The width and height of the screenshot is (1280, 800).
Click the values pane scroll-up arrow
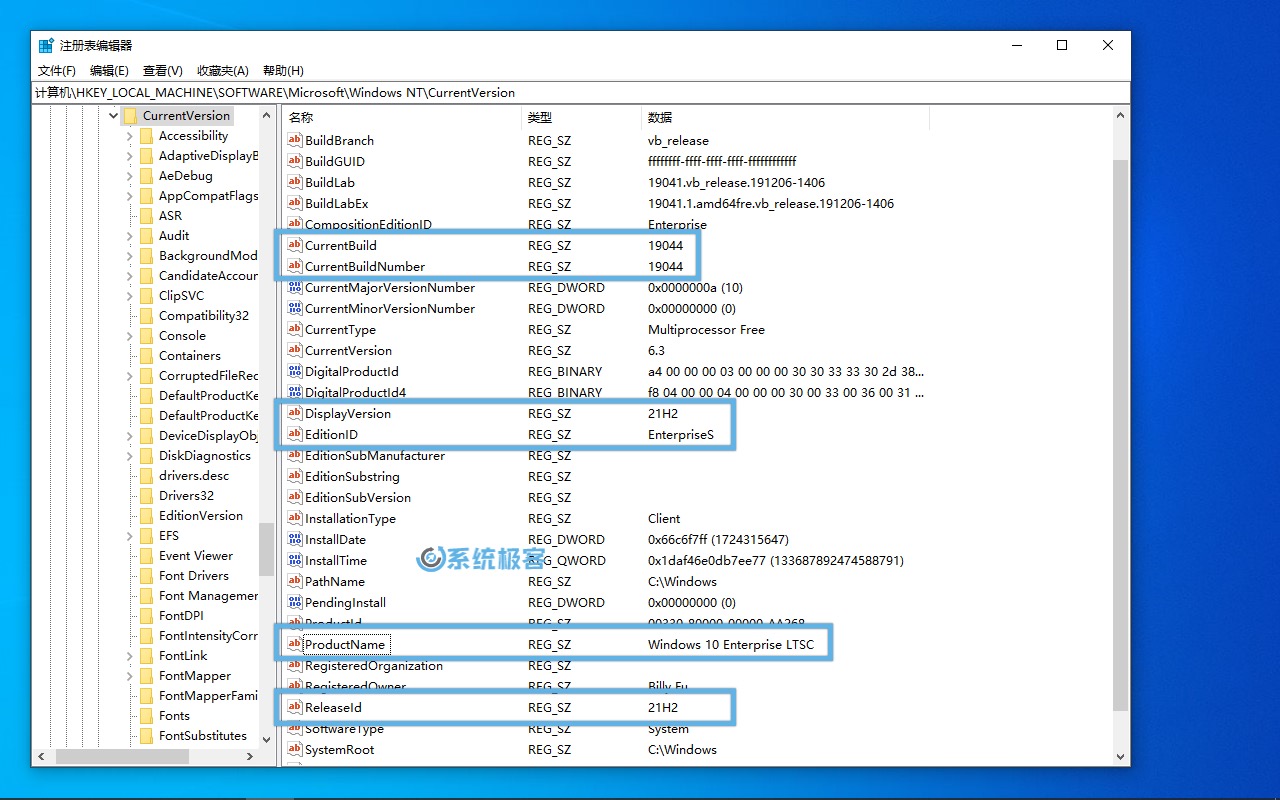tap(1120, 116)
